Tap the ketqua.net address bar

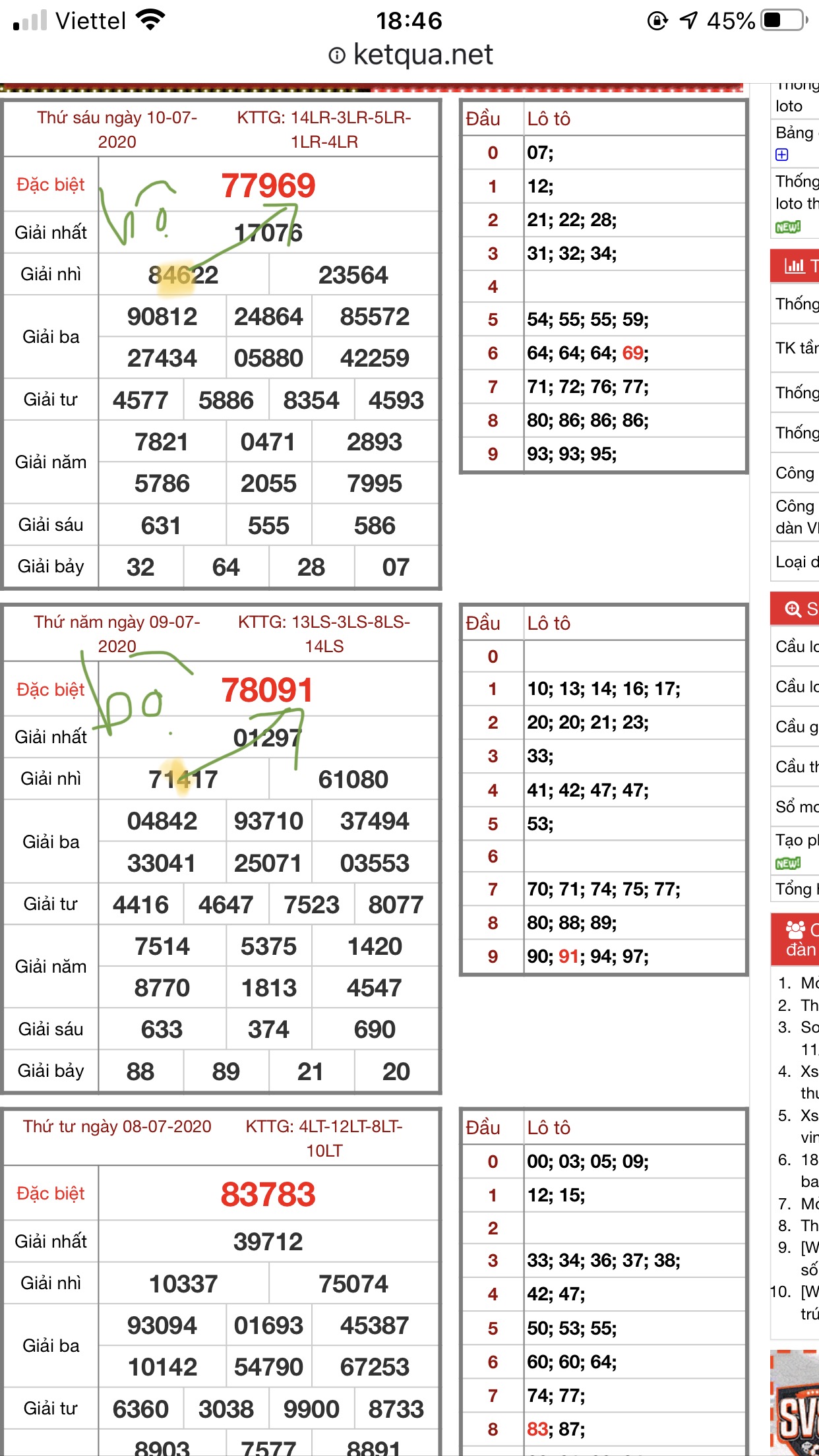[409, 55]
